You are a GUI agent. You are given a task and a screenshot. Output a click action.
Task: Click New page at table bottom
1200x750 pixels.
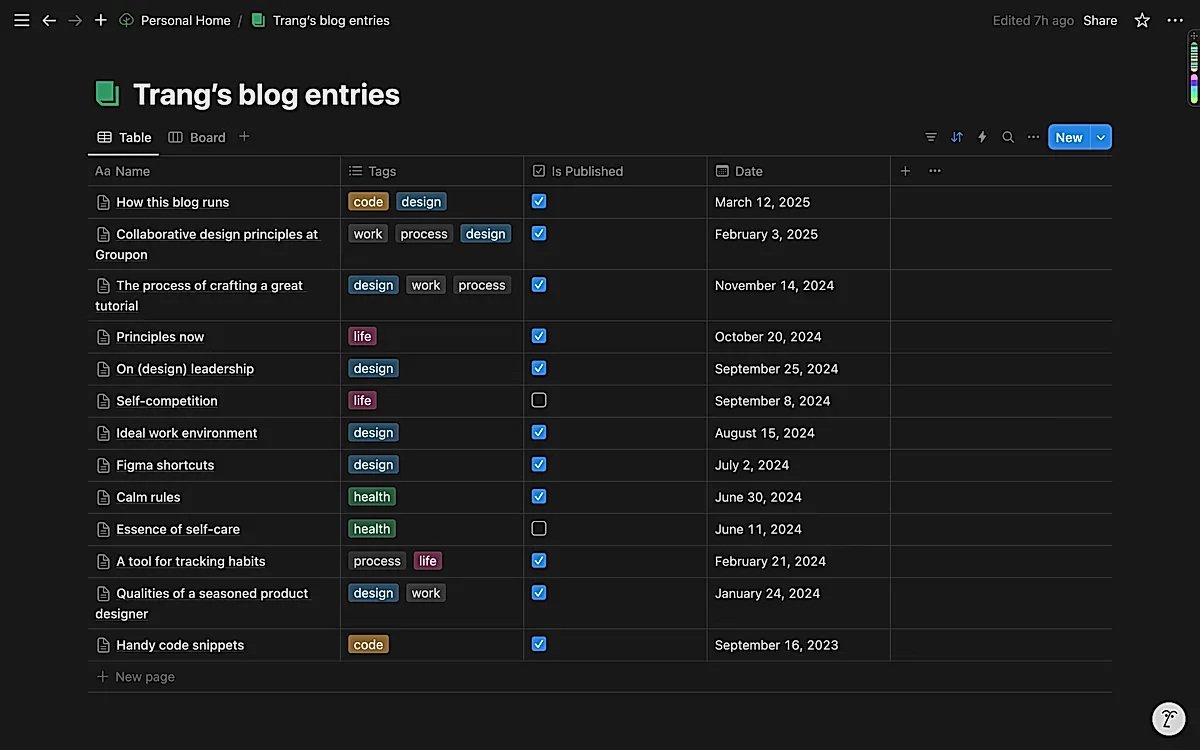[x=135, y=677]
